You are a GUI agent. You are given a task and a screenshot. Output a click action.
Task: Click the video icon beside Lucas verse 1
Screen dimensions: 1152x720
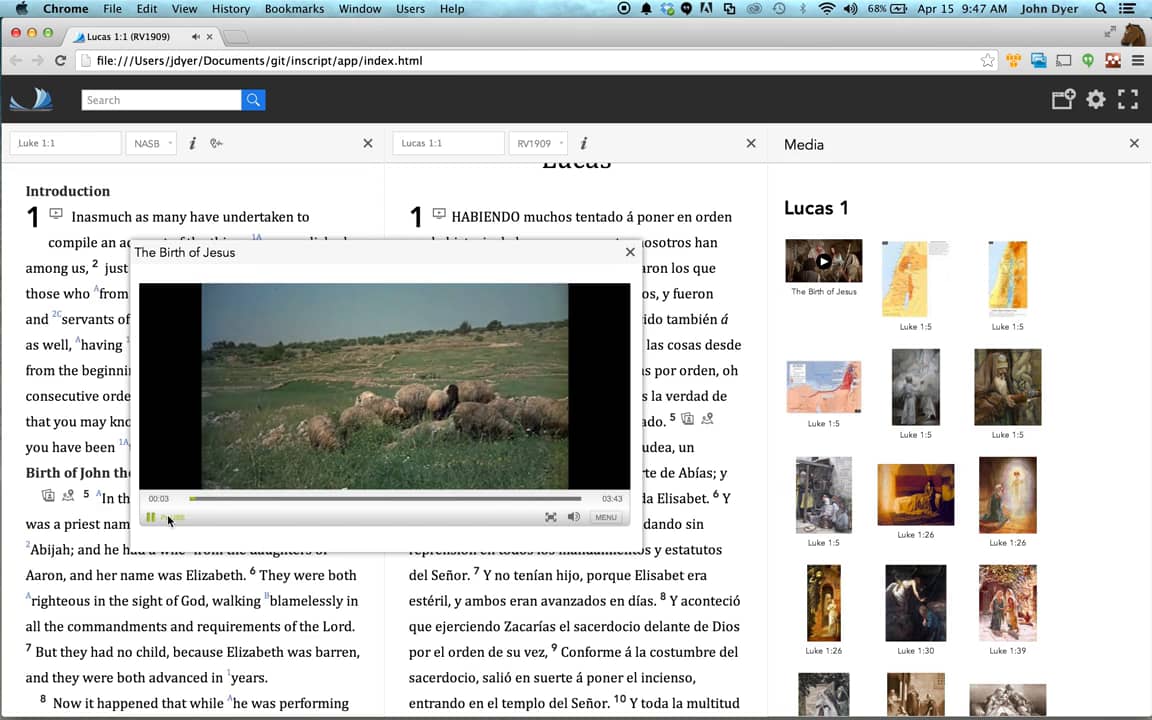point(439,214)
